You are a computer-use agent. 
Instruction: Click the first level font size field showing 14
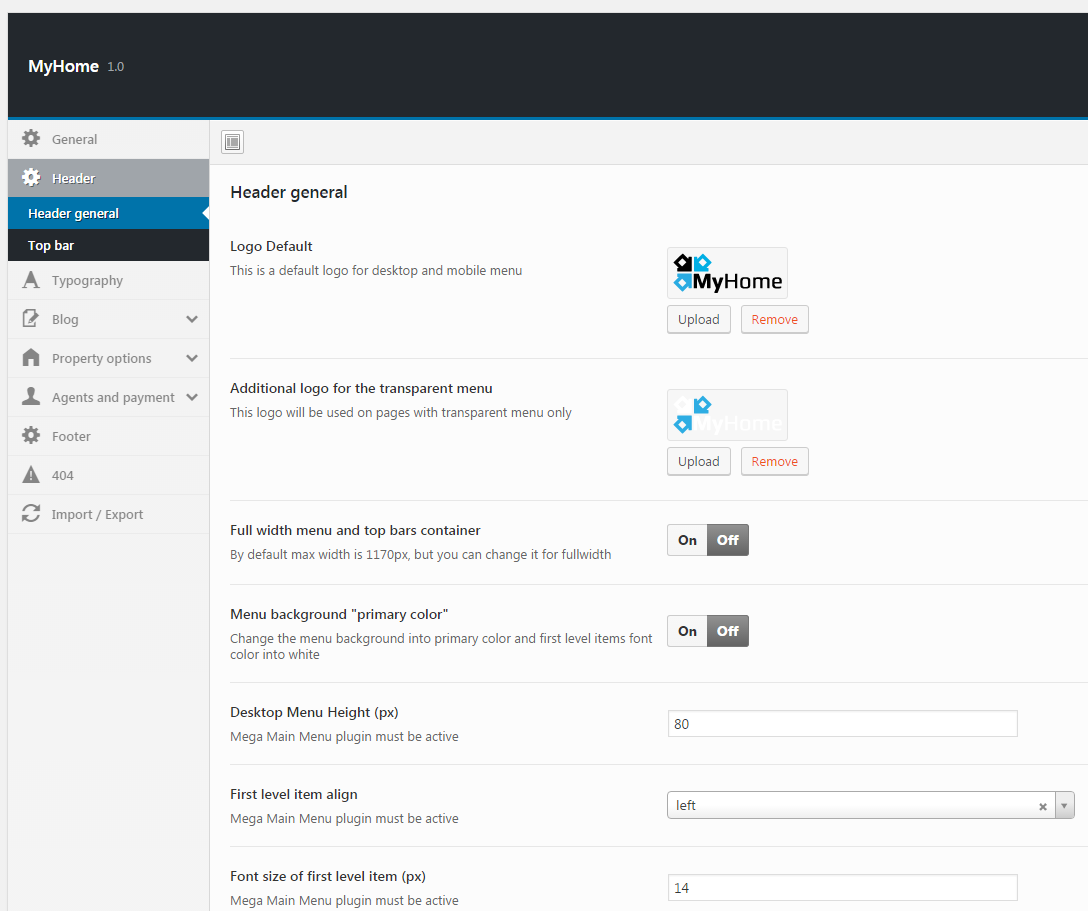tap(842, 887)
